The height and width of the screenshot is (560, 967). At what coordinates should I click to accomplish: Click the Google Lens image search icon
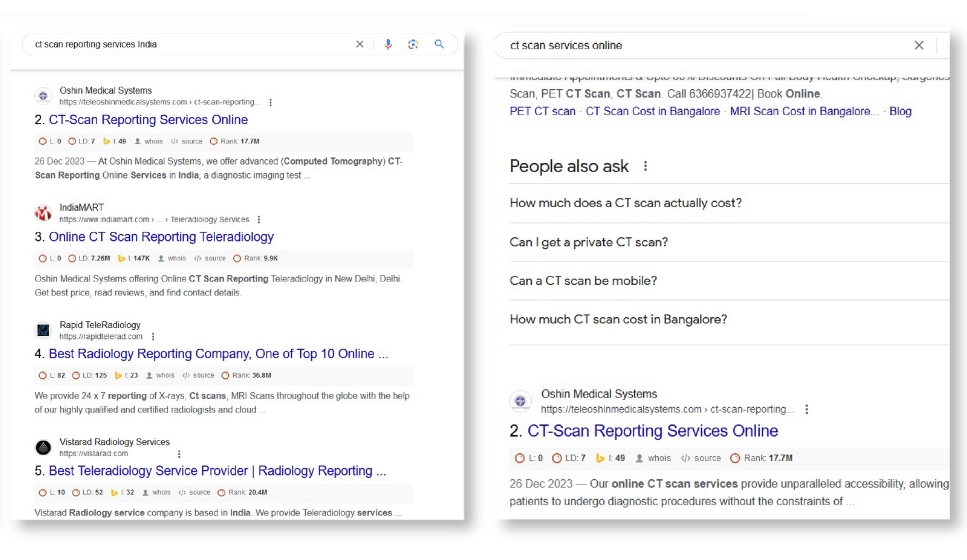tap(413, 44)
